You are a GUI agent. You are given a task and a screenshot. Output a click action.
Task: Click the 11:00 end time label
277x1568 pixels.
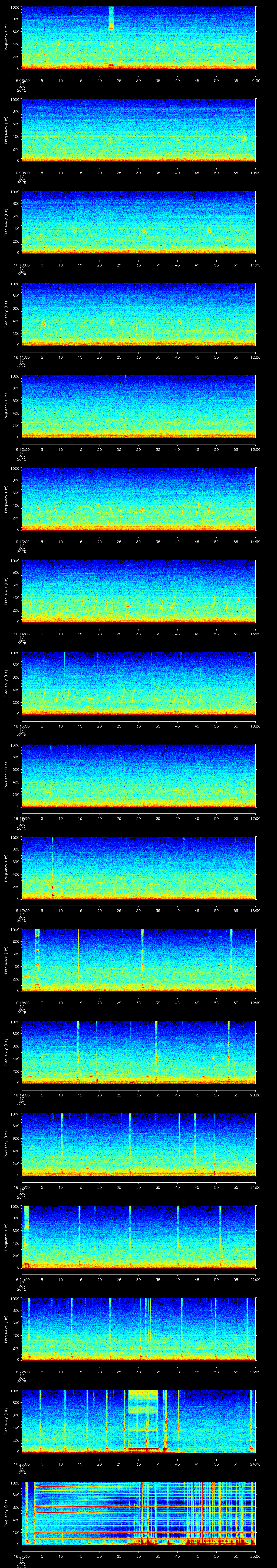(x=255, y=265)
